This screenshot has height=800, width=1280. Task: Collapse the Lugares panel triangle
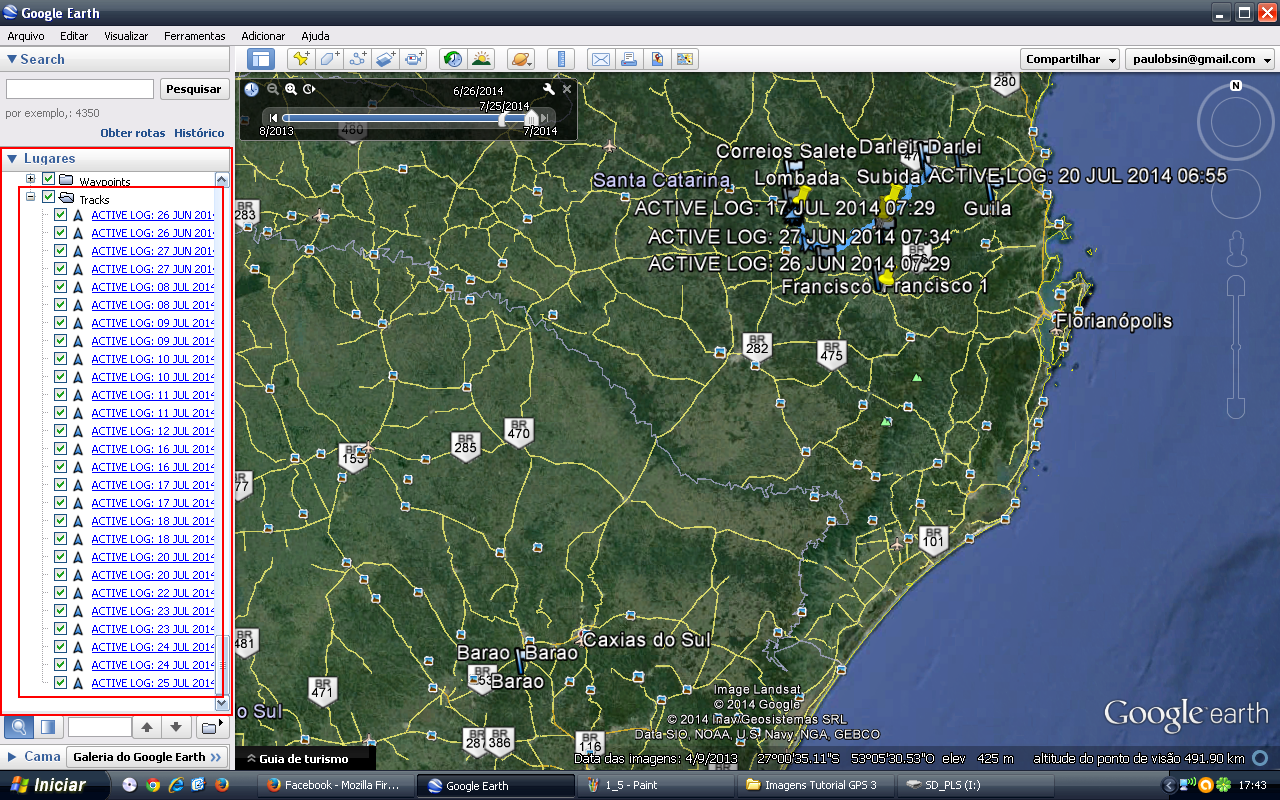[x=11, y=159]
